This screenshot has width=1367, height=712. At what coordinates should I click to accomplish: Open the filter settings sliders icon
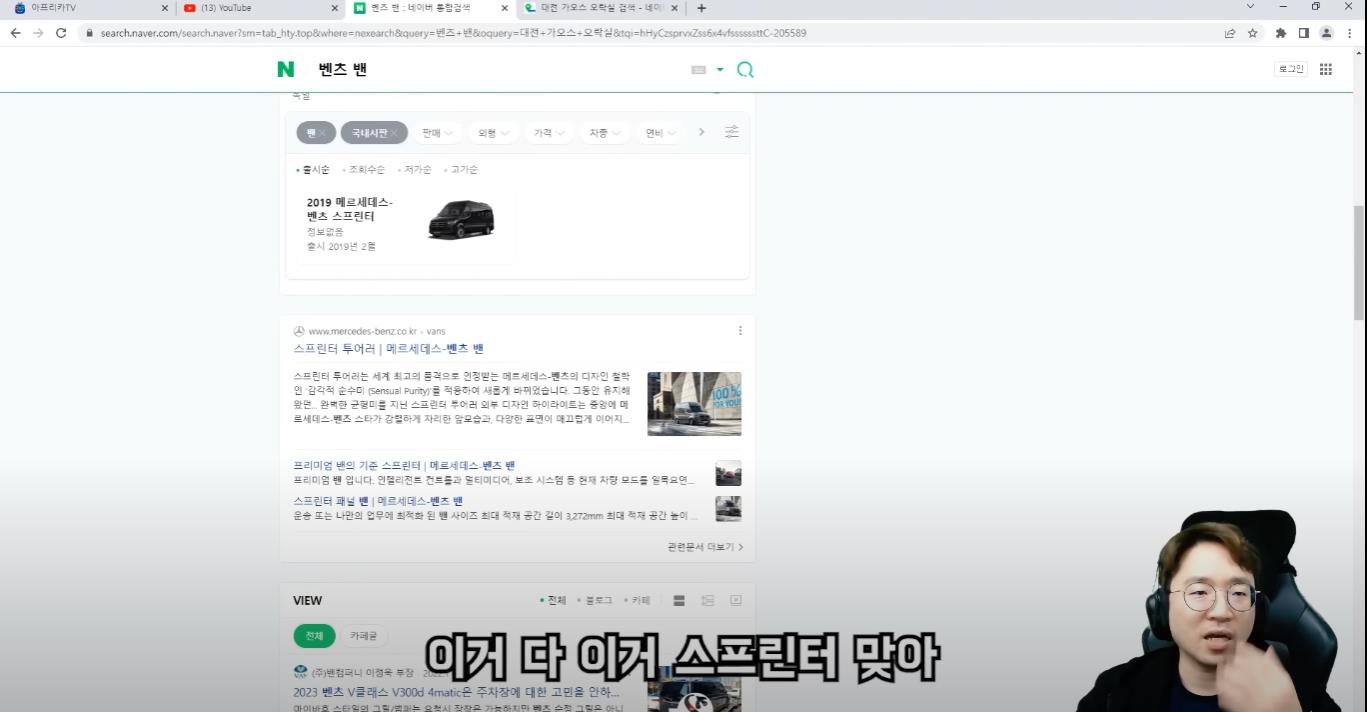tap(732, 132)
